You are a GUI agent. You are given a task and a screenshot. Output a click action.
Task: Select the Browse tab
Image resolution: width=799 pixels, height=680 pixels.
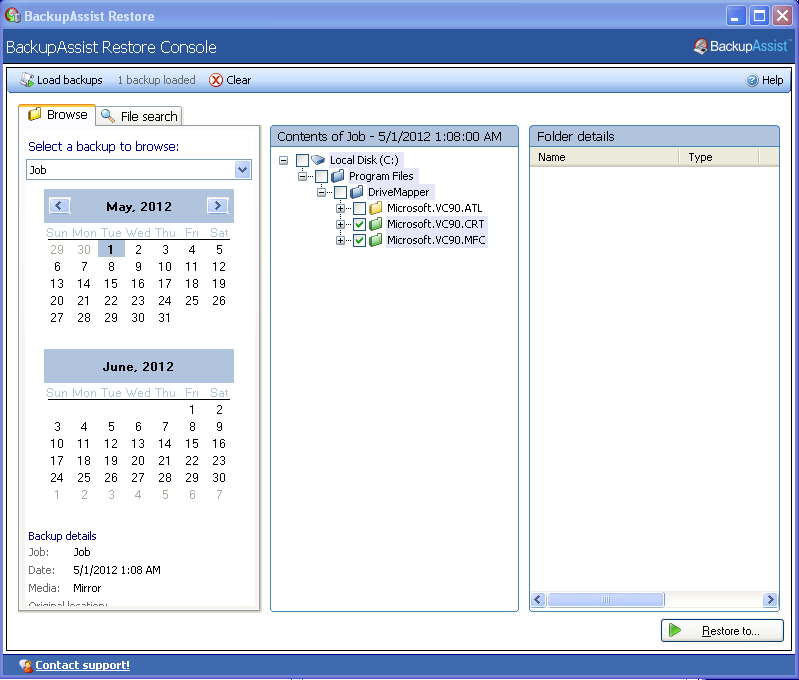[58, 115]
